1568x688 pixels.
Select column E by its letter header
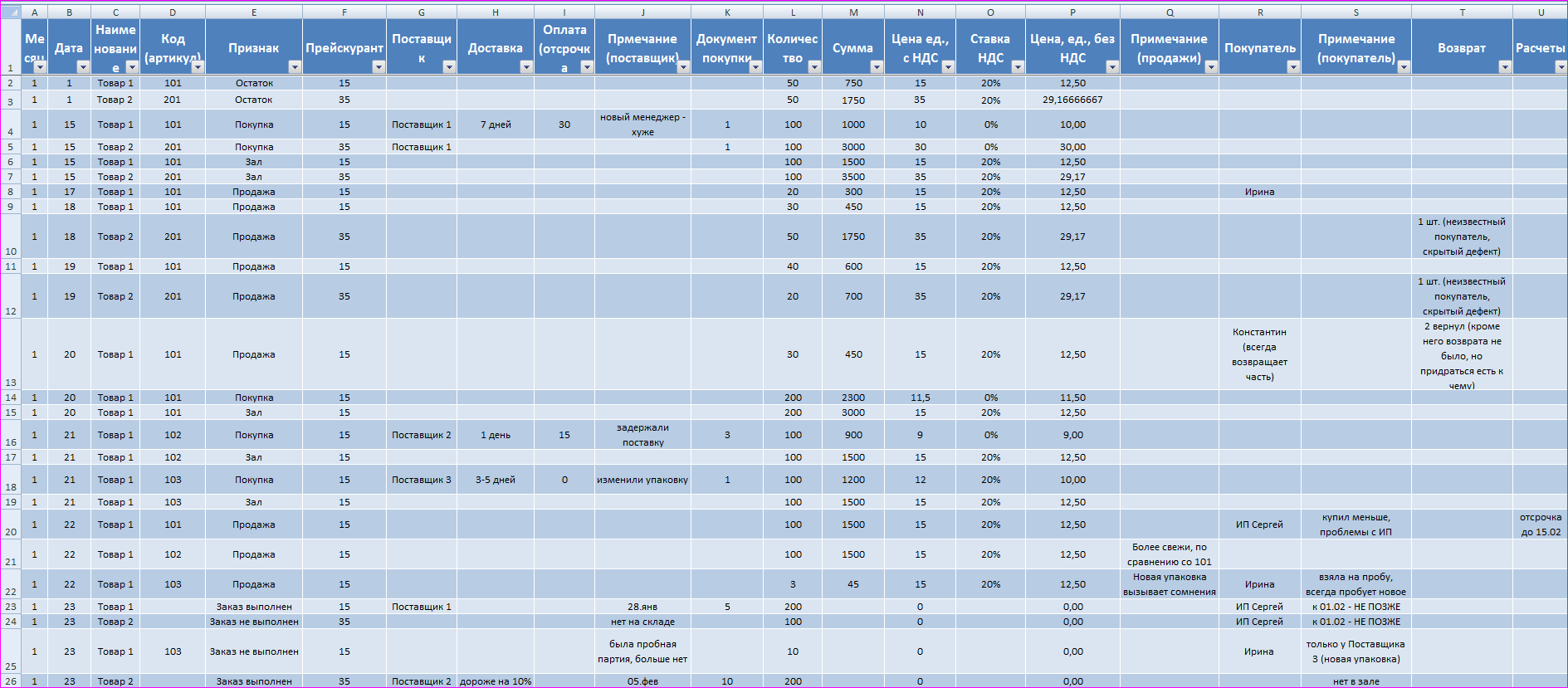coord(254,12)
